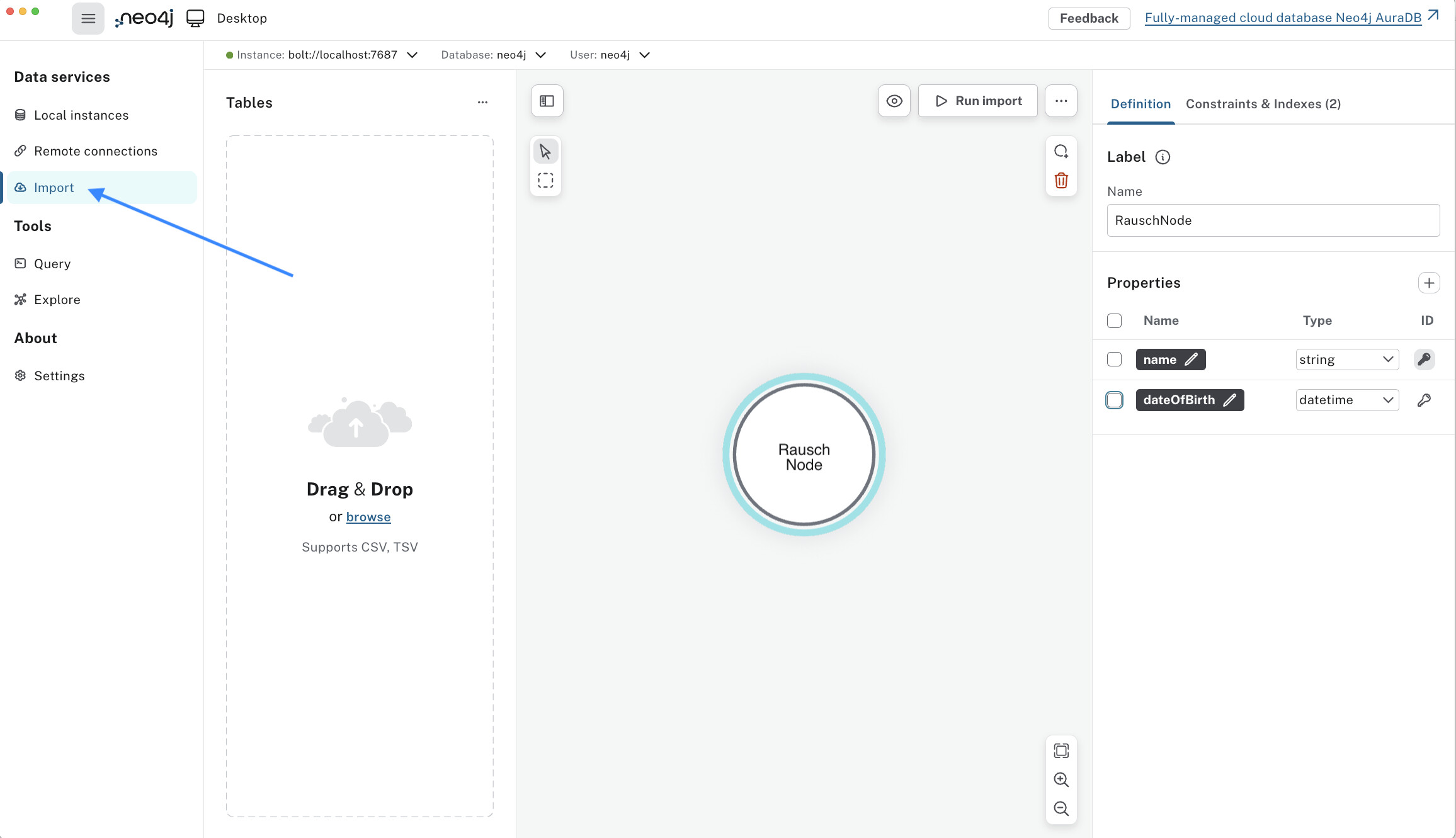The height and width of the screenshot is (838, 1456).
Task: Zoom in on the model canvas
Action: click(x=1061, y=779)
